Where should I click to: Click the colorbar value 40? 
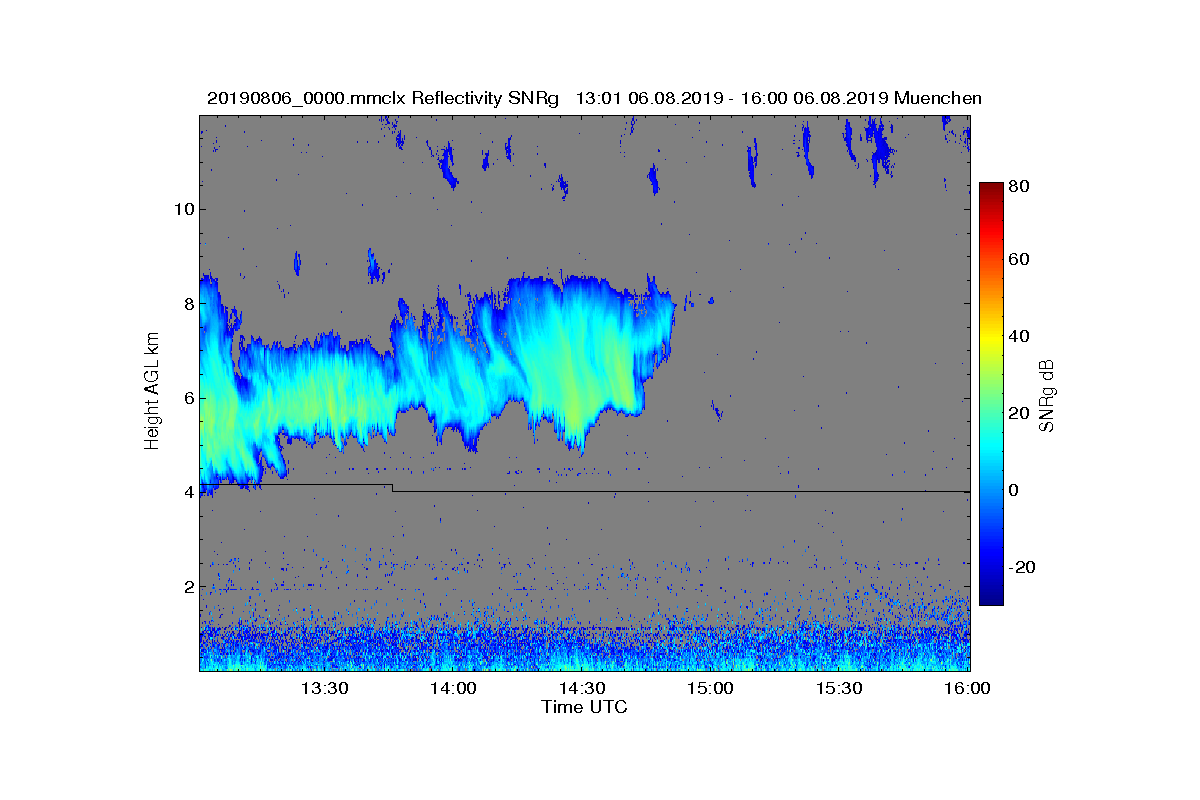click(x=1020, y=337)
